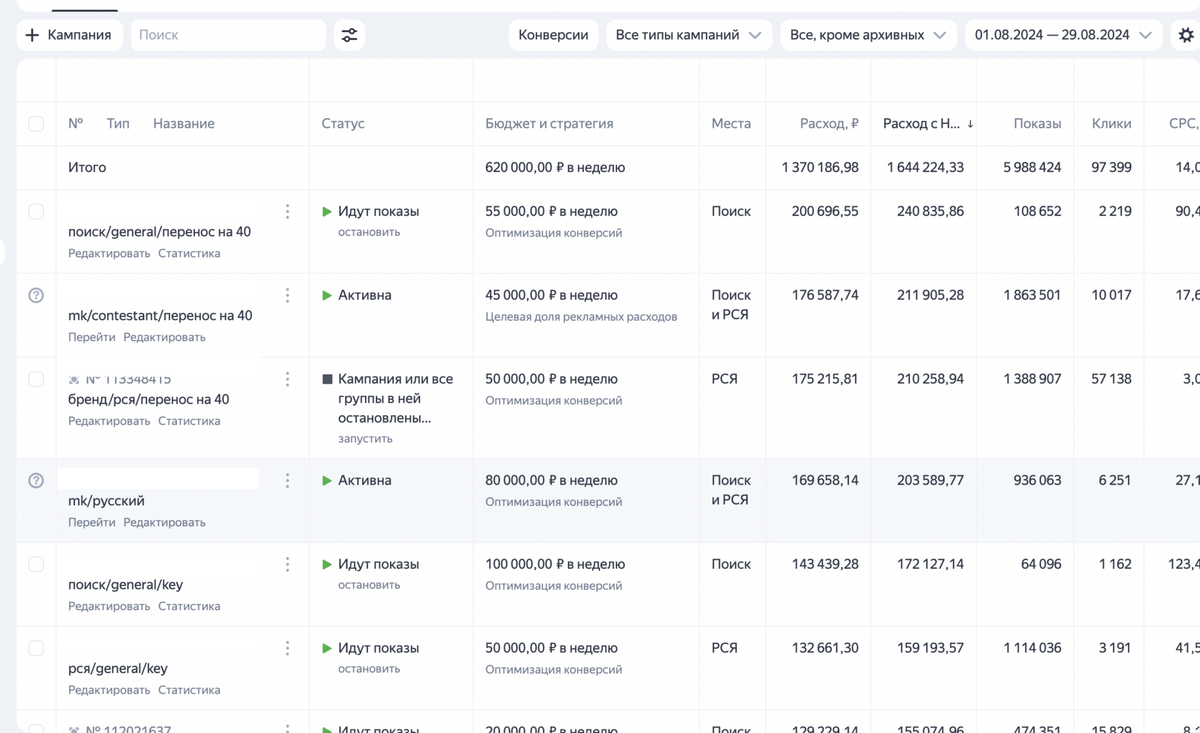The height and width of the screenshot is (733, 1200).
Task: Open three-dot menu for mk/русский campaign
Action: tap(287, 481)
